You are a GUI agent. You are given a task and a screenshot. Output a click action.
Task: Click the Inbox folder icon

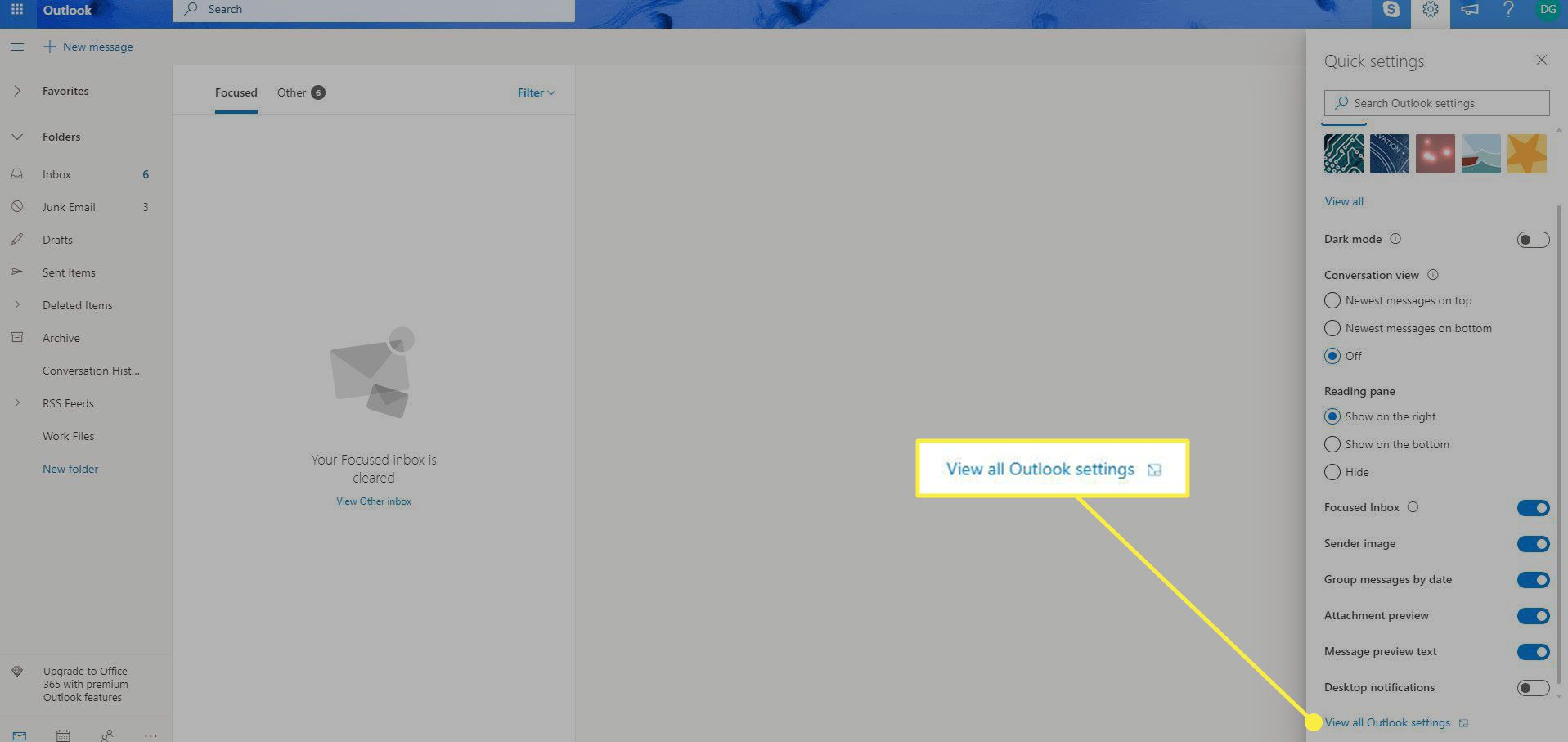click(x=16, y=174)
